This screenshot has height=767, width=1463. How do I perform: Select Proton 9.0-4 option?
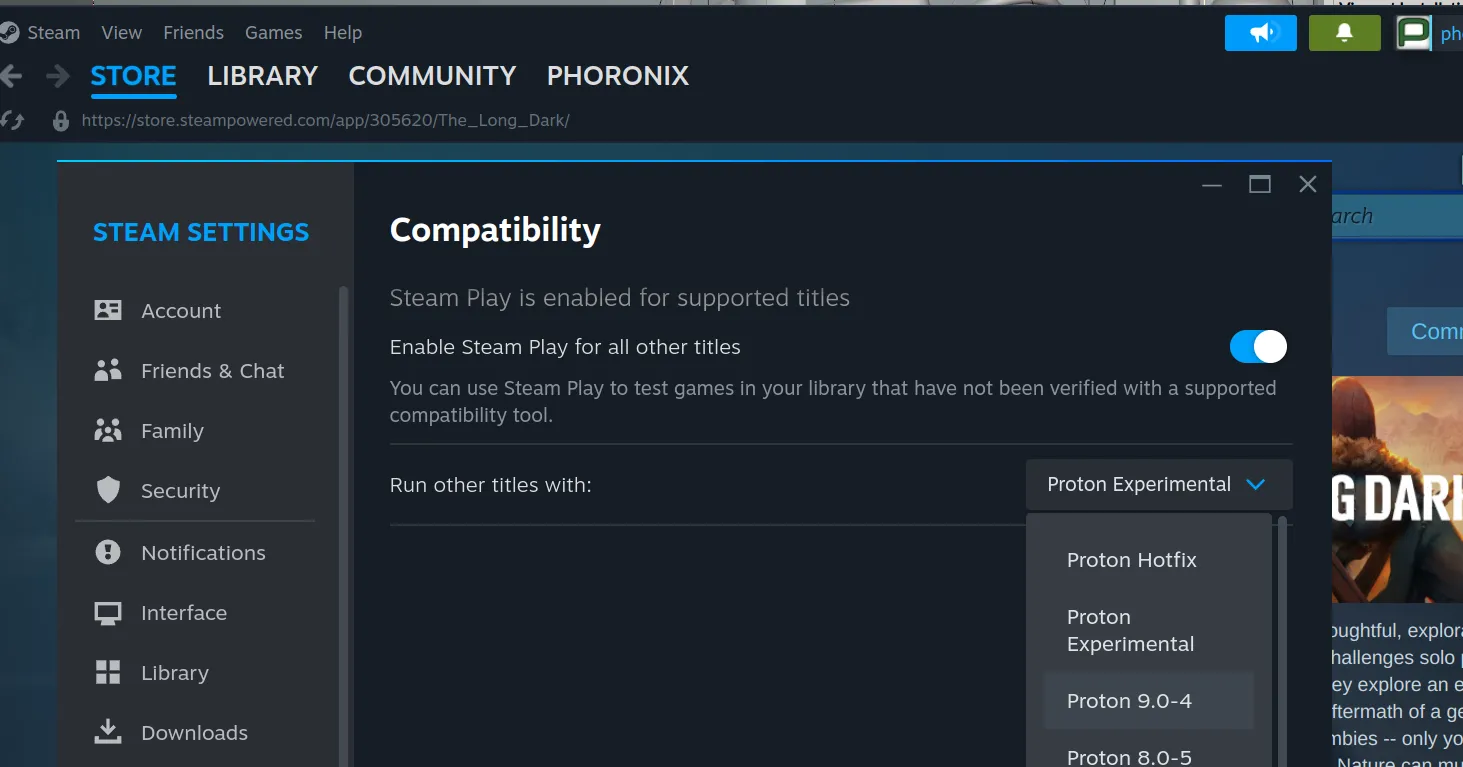coord(1129,701)
